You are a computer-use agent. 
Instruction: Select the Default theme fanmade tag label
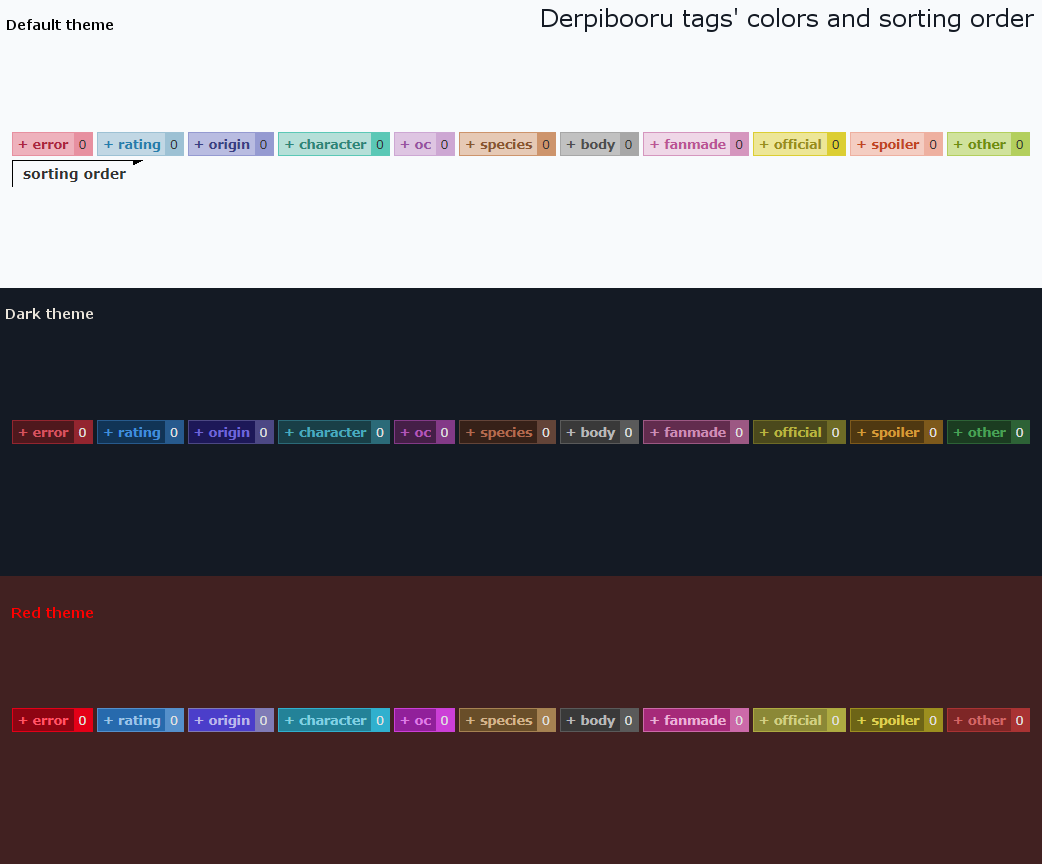[694, 144]
